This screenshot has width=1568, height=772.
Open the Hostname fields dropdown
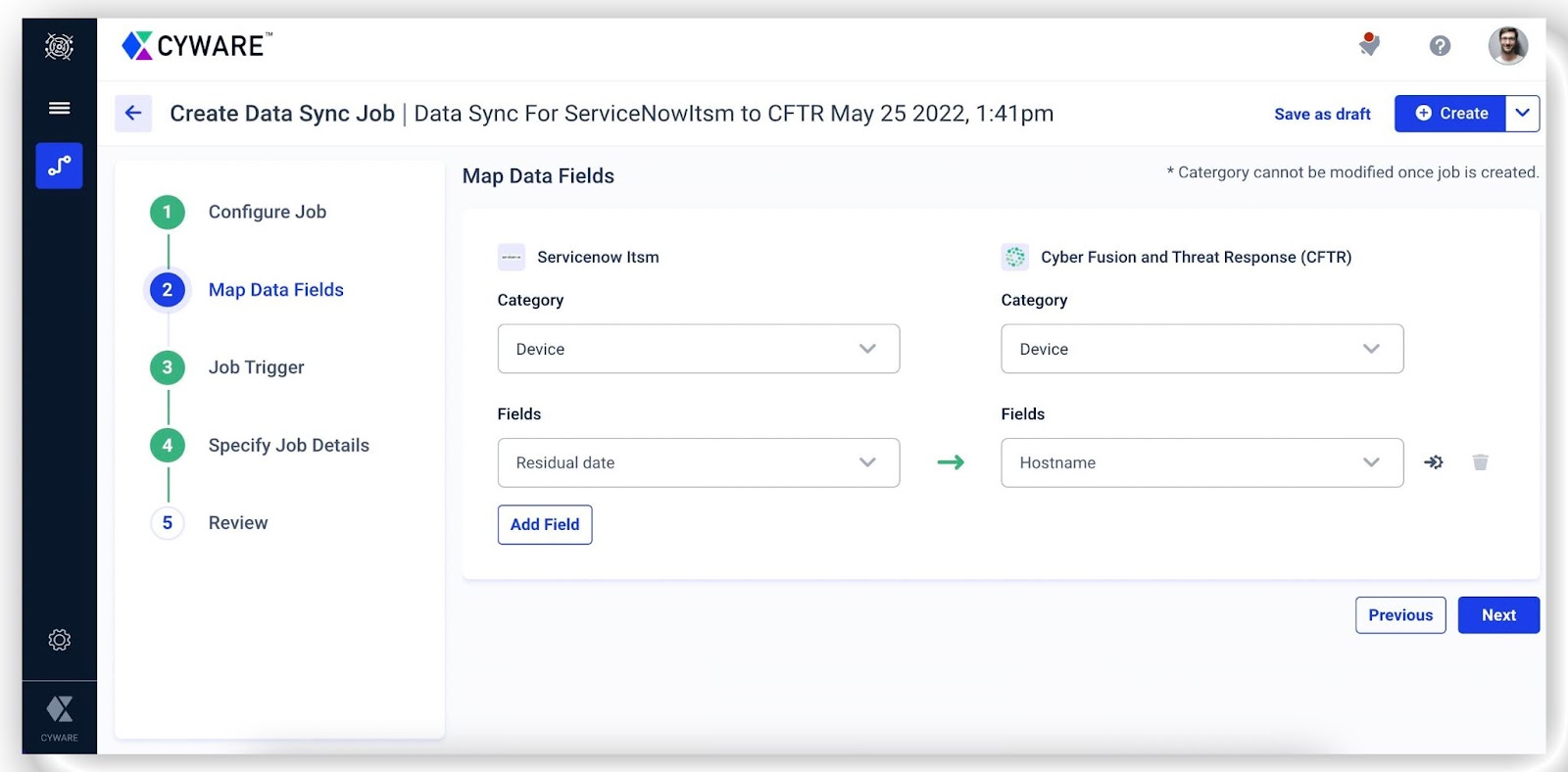pyautogui.click(x=1201, y=462)
